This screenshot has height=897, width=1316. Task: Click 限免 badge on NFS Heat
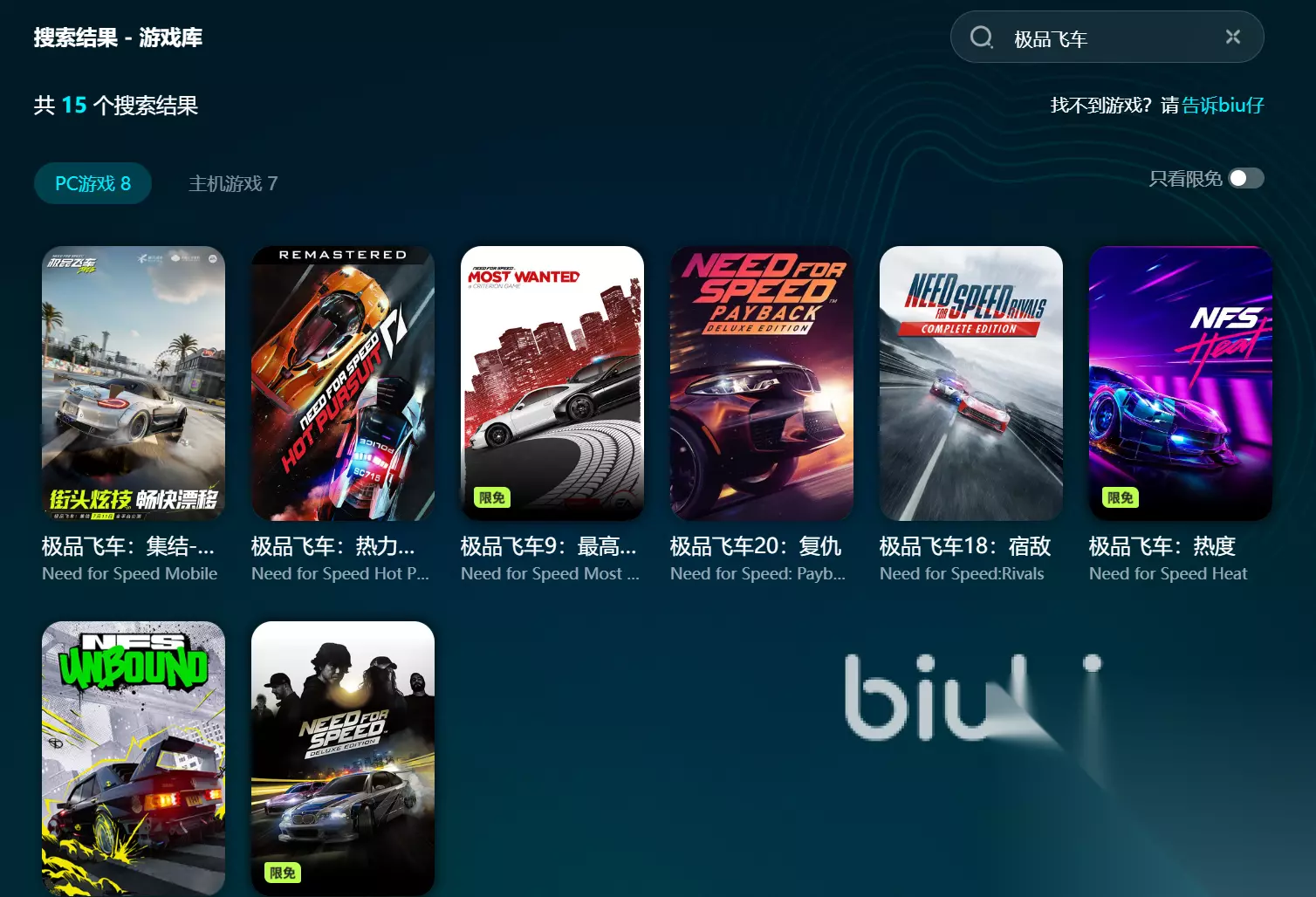click(1121, 497)
